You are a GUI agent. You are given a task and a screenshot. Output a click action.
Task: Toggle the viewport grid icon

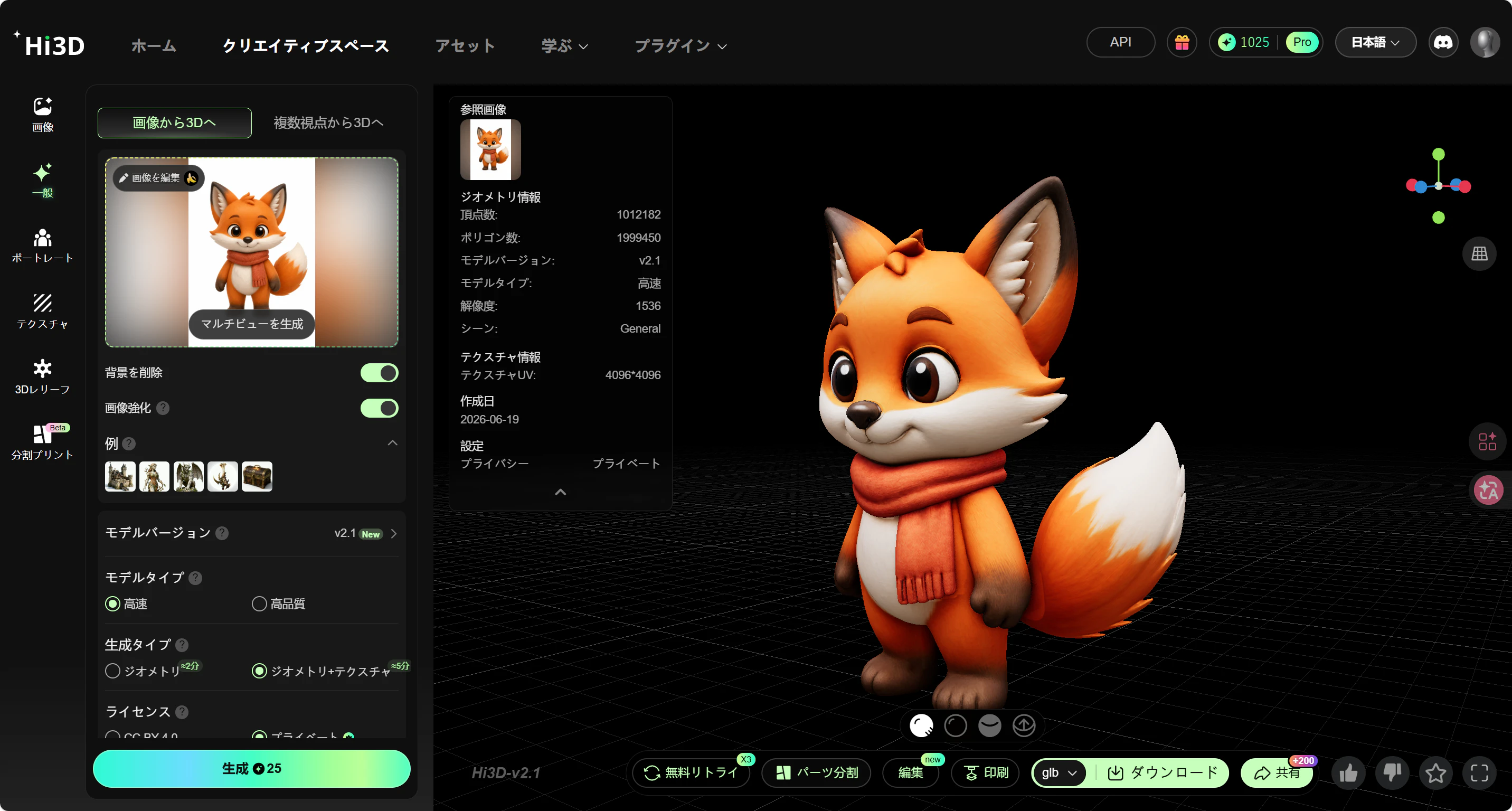click(x=1479, y=253)
